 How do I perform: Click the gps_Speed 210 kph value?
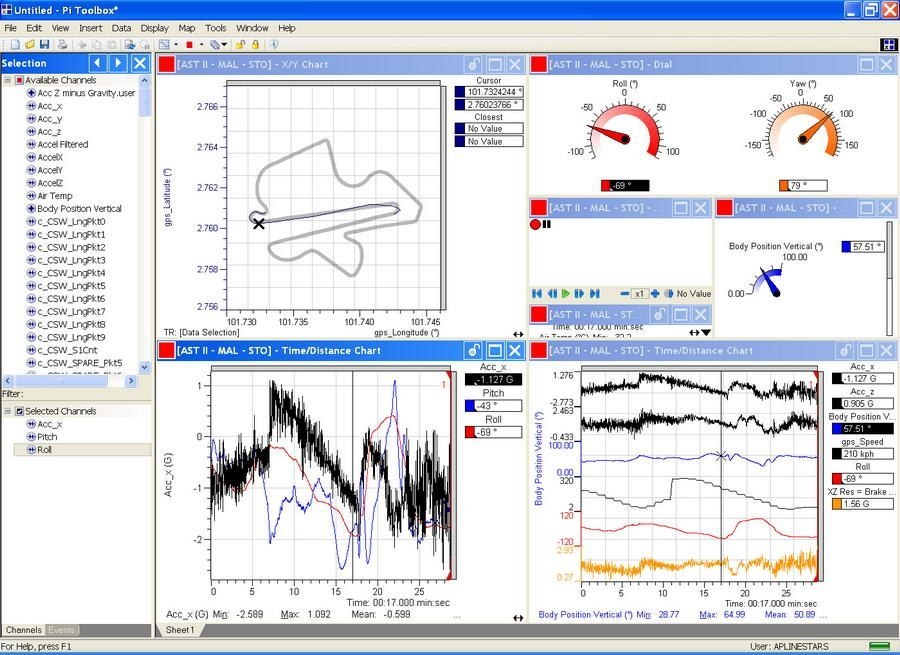863,454
